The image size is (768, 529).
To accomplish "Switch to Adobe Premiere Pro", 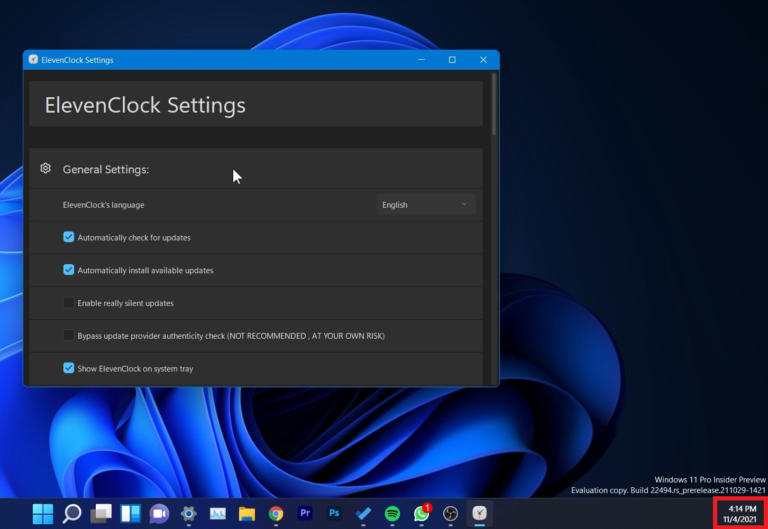I will coord(305,513).
